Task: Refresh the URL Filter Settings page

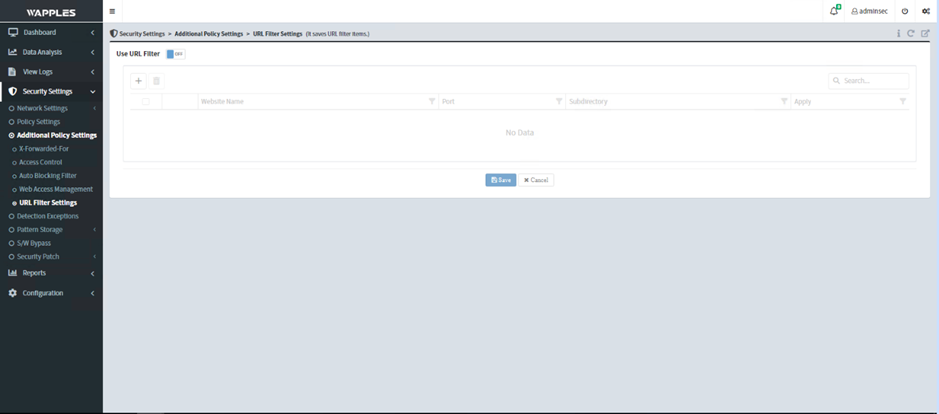Action: coord(911,33)
